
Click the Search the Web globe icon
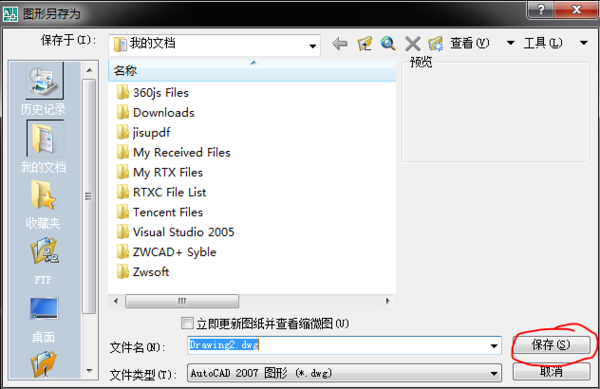(x=388, y=44)
